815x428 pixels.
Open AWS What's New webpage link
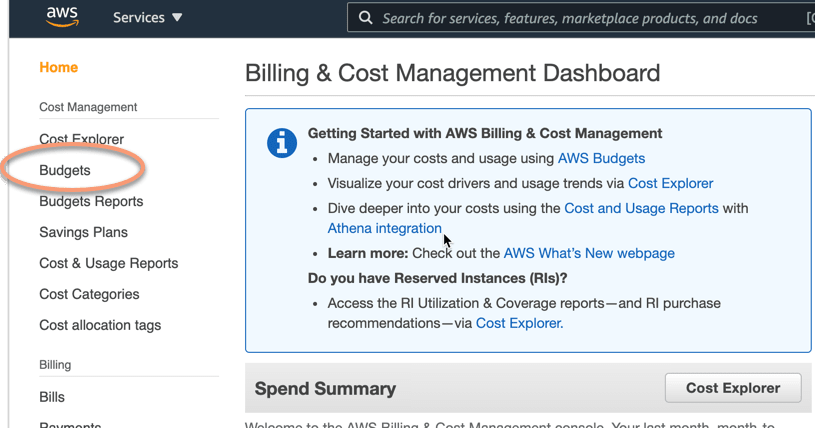point(589,253)
